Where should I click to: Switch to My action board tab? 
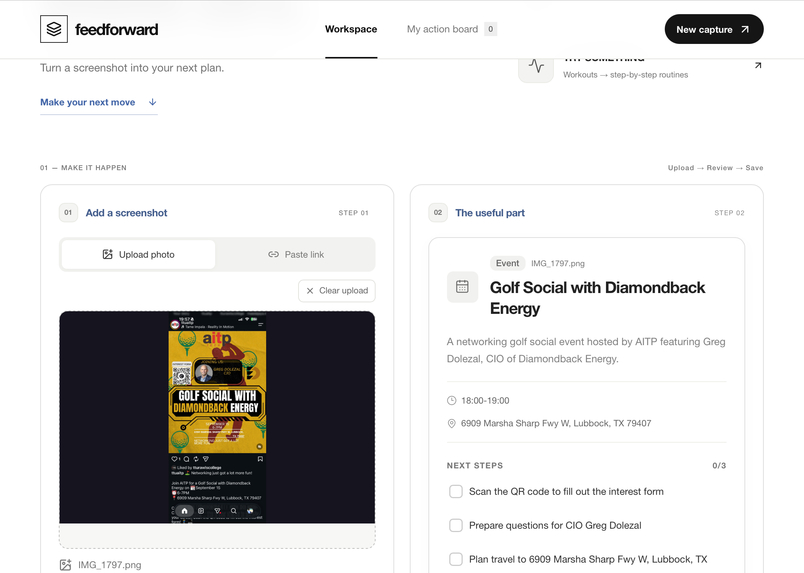pos(443,29)
